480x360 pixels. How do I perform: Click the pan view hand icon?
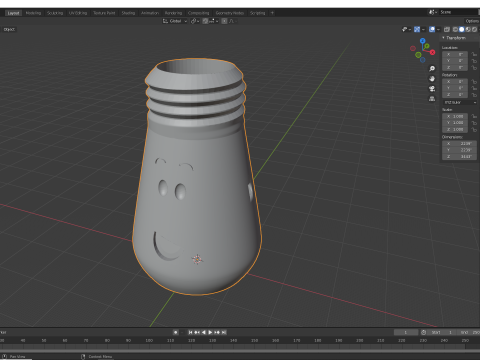pos(432,79)
